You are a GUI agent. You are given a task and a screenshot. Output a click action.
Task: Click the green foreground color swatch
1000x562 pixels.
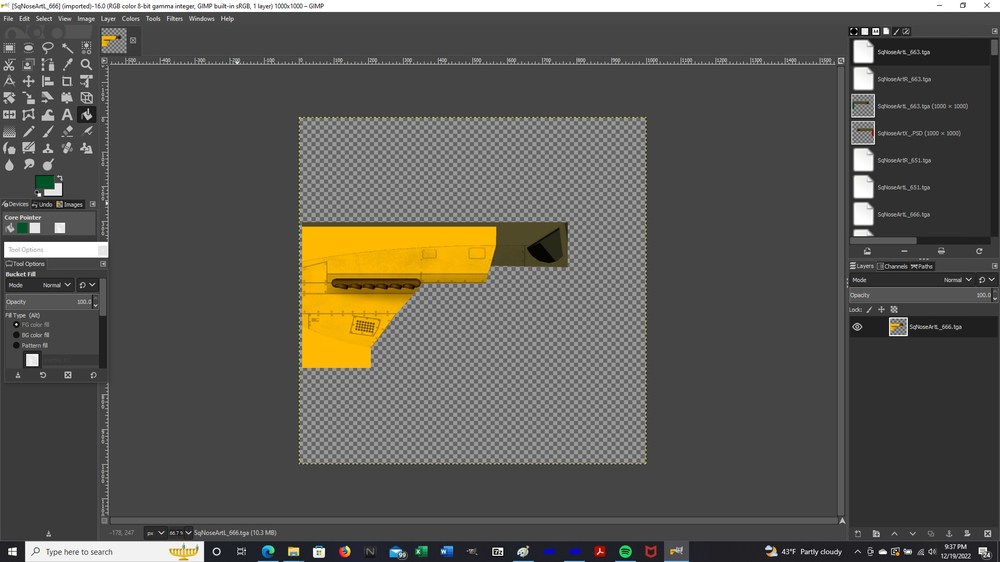click(x=44, y=182)
